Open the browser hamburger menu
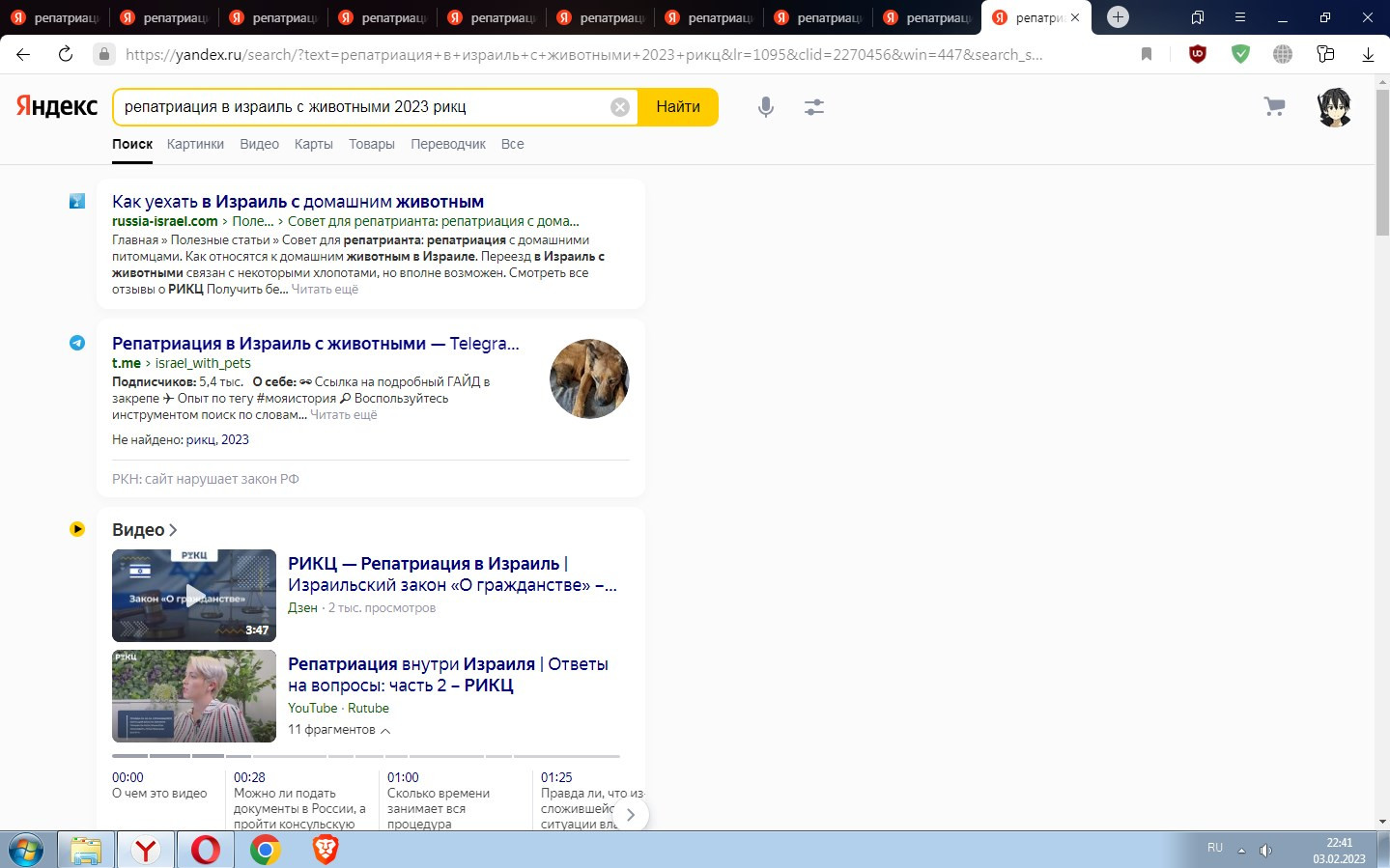The width and height of the screenshot is (1390, 868). click(1240, 17)
